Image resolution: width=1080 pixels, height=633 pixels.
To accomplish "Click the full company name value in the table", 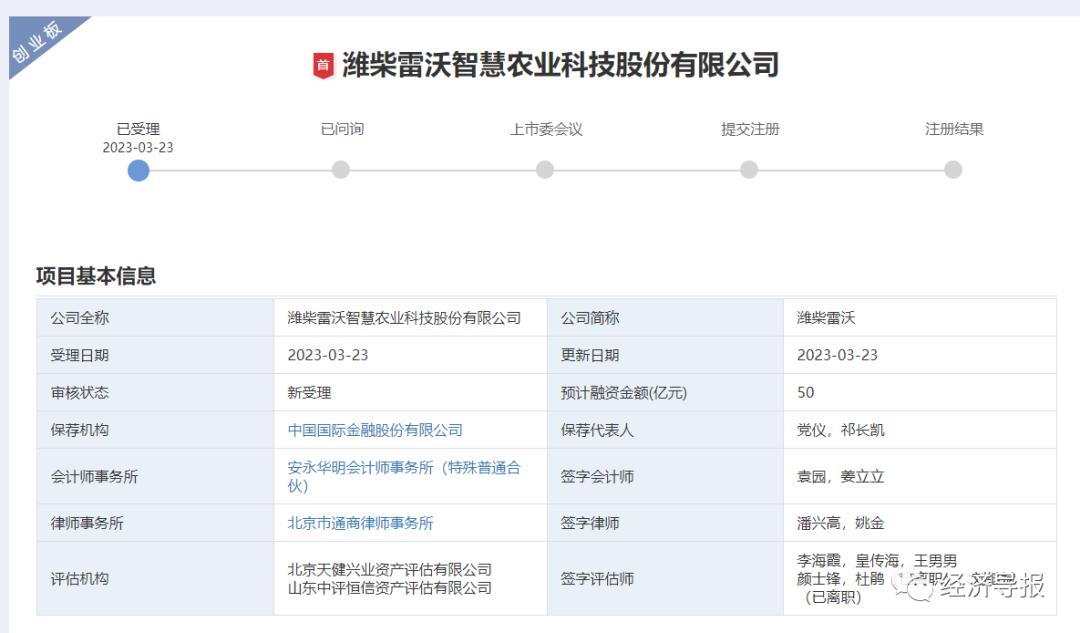I will click(x=404, y=318).
